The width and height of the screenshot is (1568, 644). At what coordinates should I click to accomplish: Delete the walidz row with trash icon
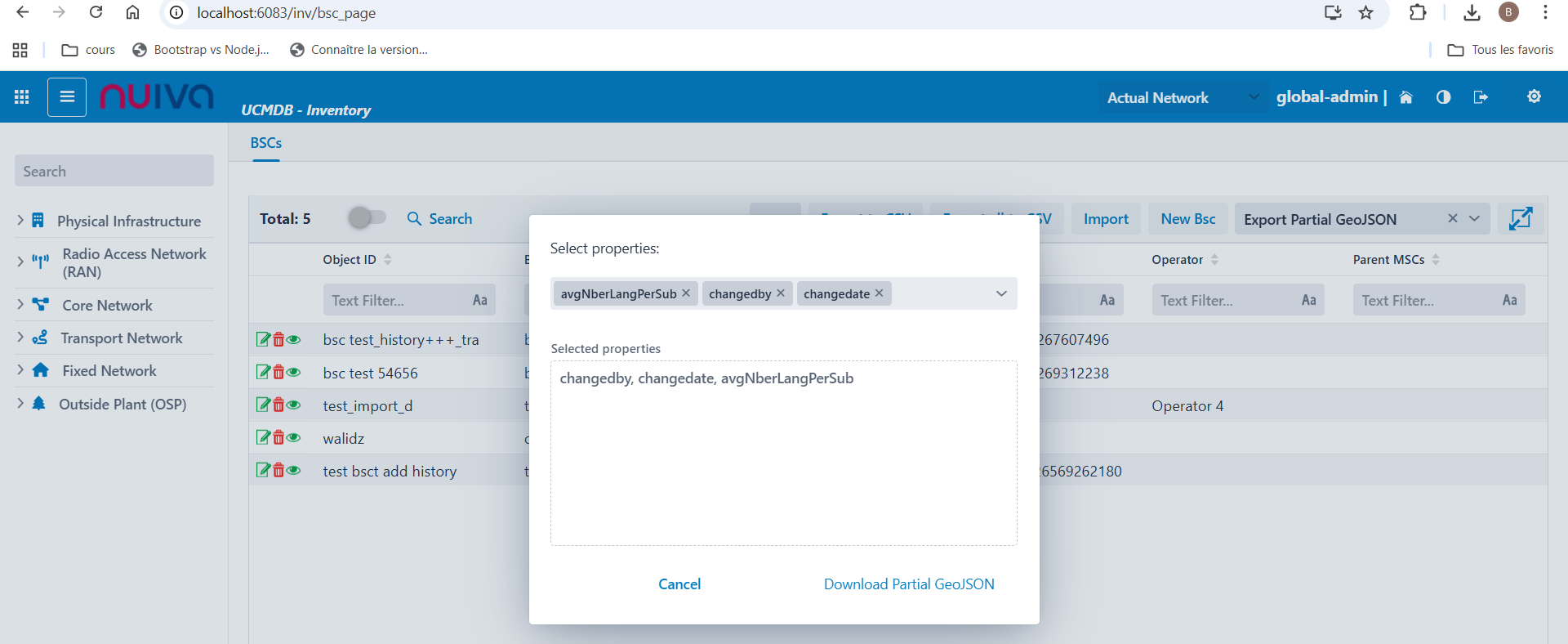[x=278, y=438]
